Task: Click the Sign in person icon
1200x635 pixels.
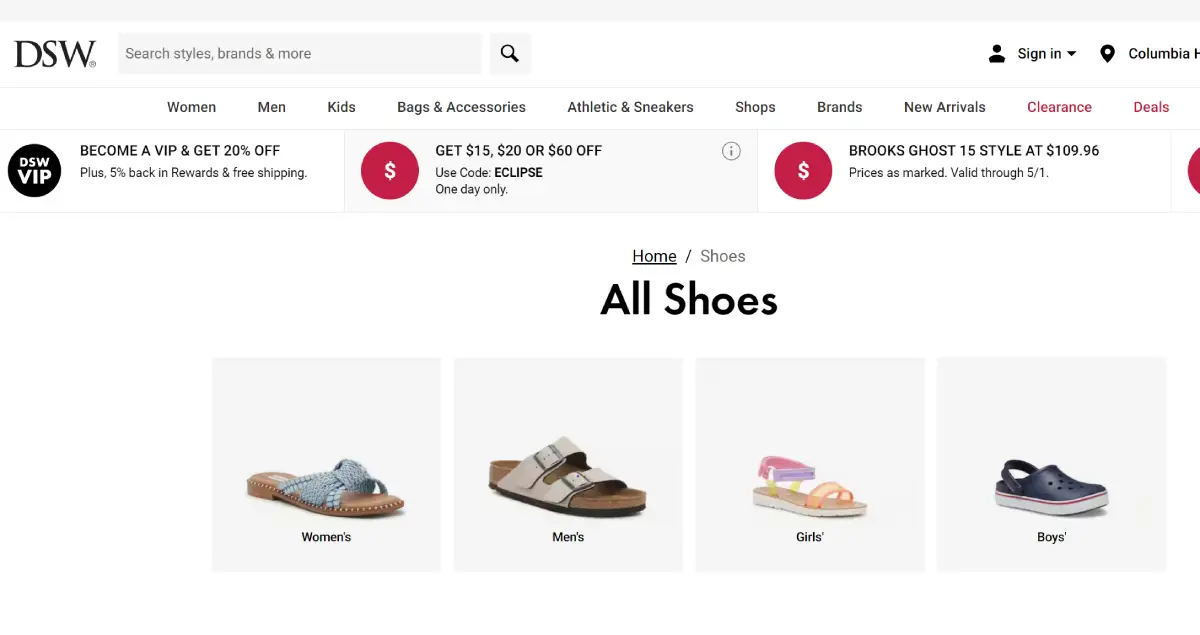Action: click(996, 53)
